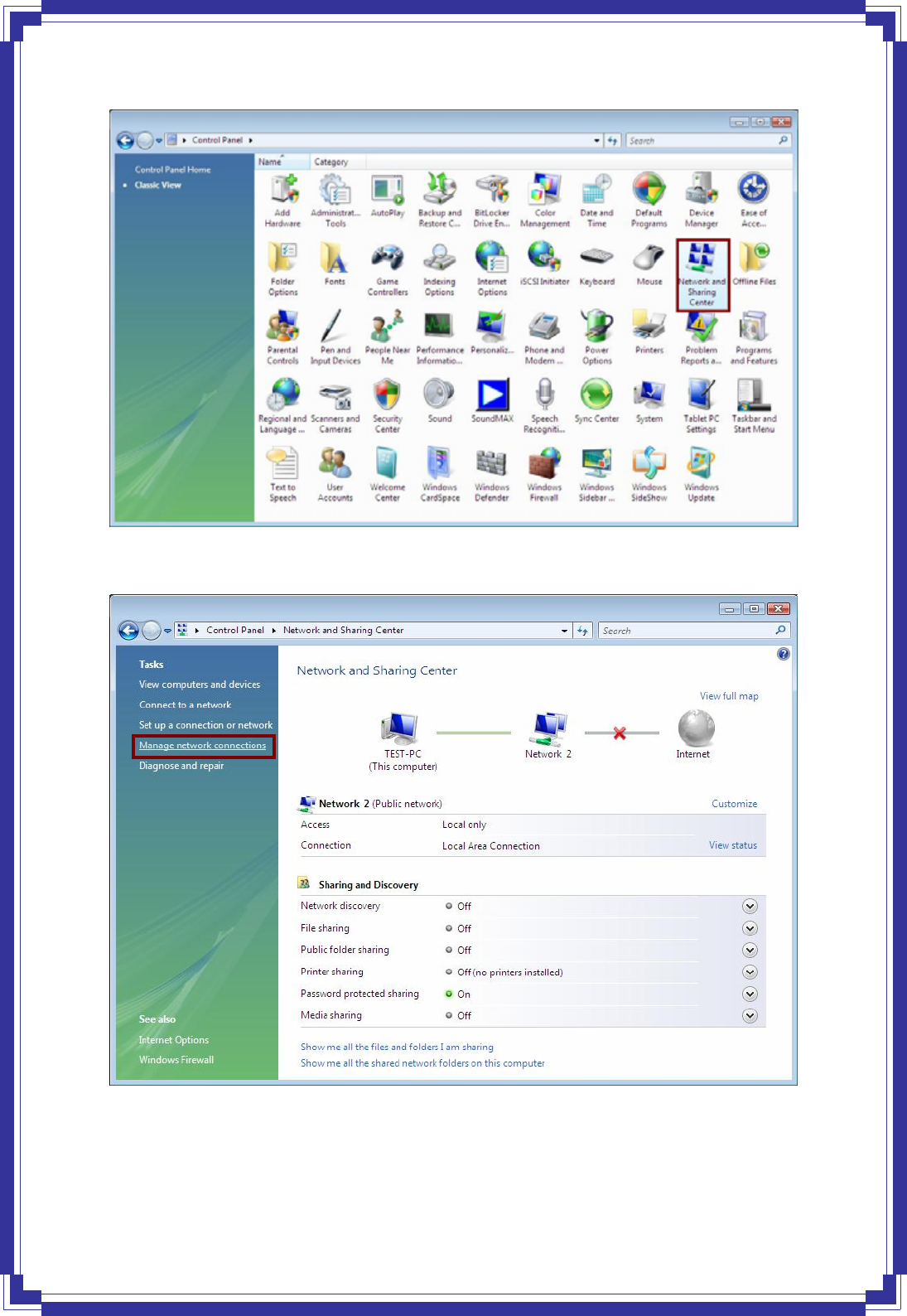
Task: Open the SoundMAX icon
Action: [x=492, y=401]
